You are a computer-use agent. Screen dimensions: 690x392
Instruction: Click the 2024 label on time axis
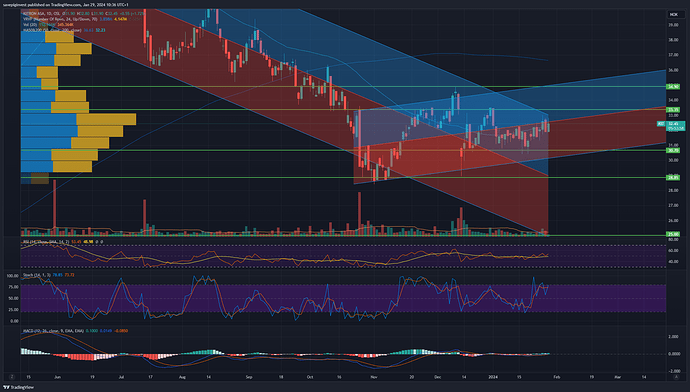[493, 377]
